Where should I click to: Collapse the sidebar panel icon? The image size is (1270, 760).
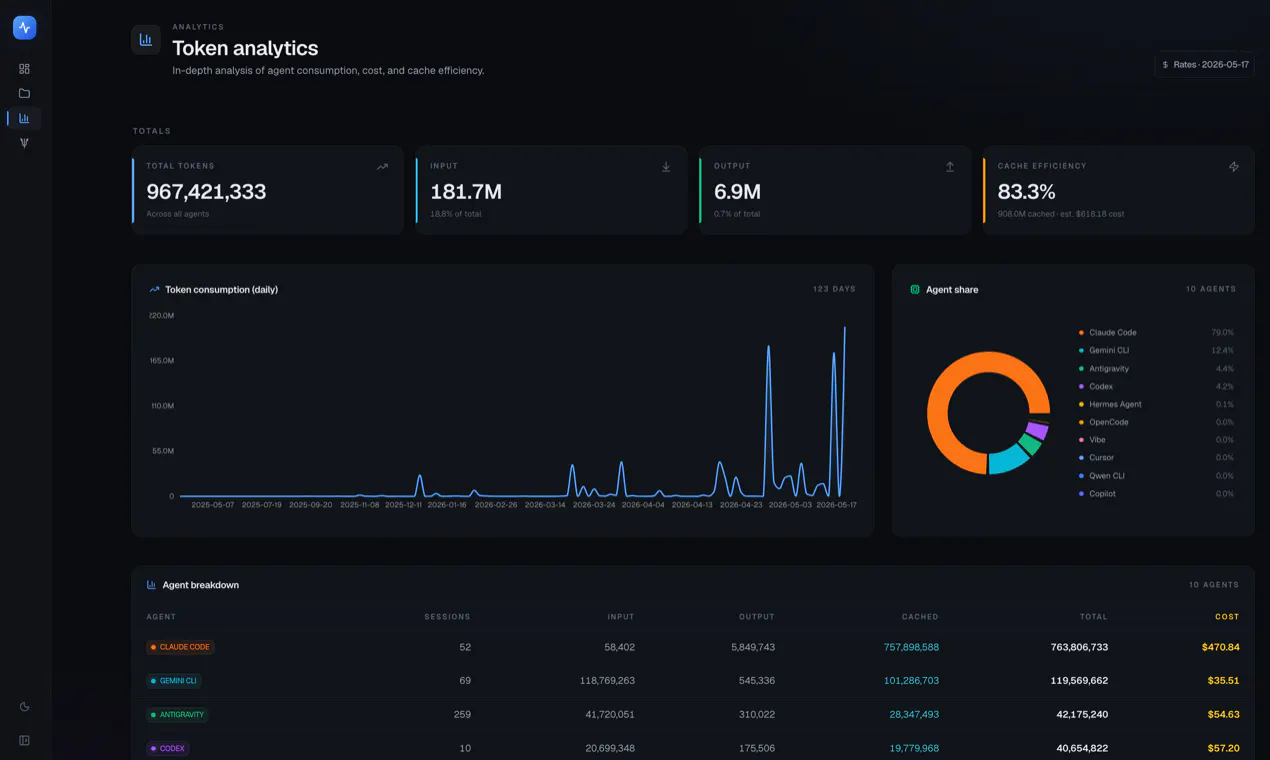[x=24, y=741]
